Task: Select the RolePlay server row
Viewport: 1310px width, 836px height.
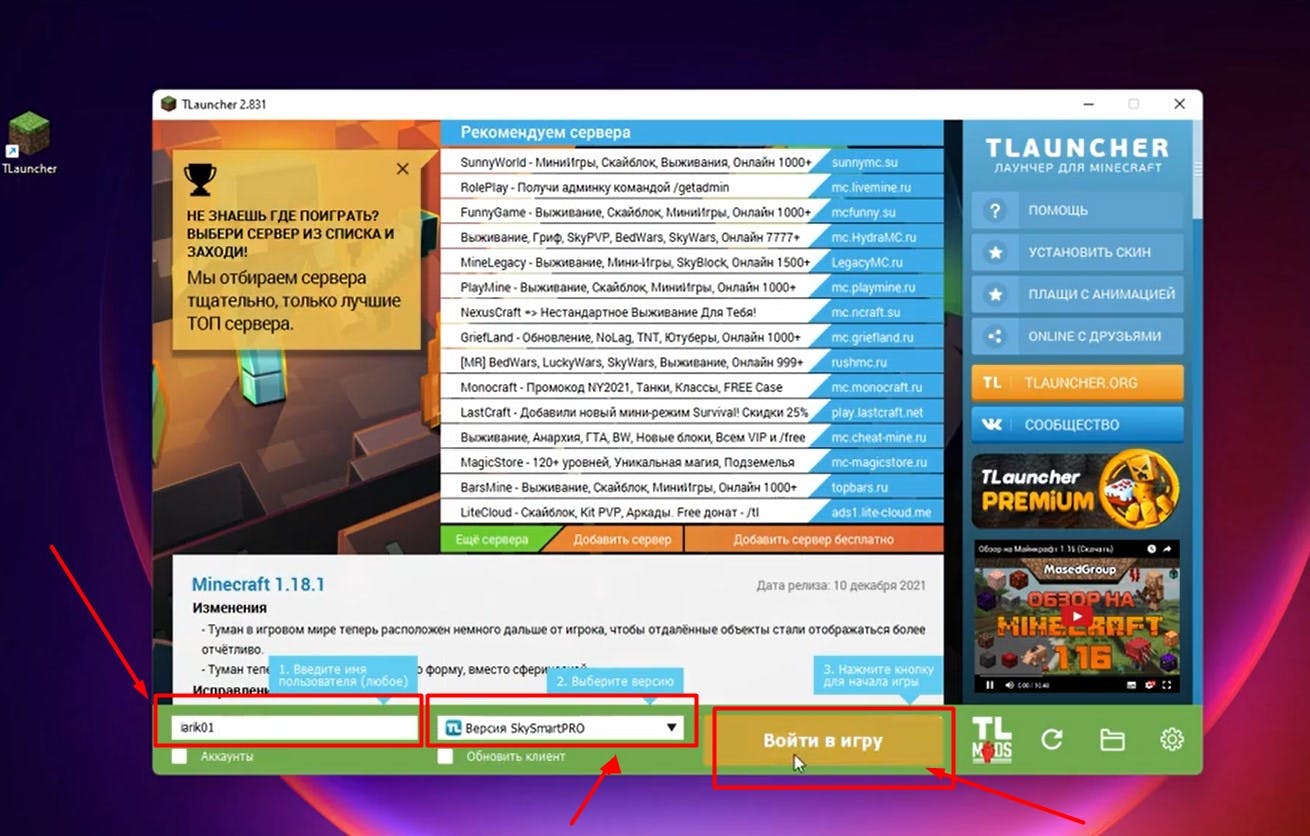Action: pyautogui.click(x=691, y=187)
